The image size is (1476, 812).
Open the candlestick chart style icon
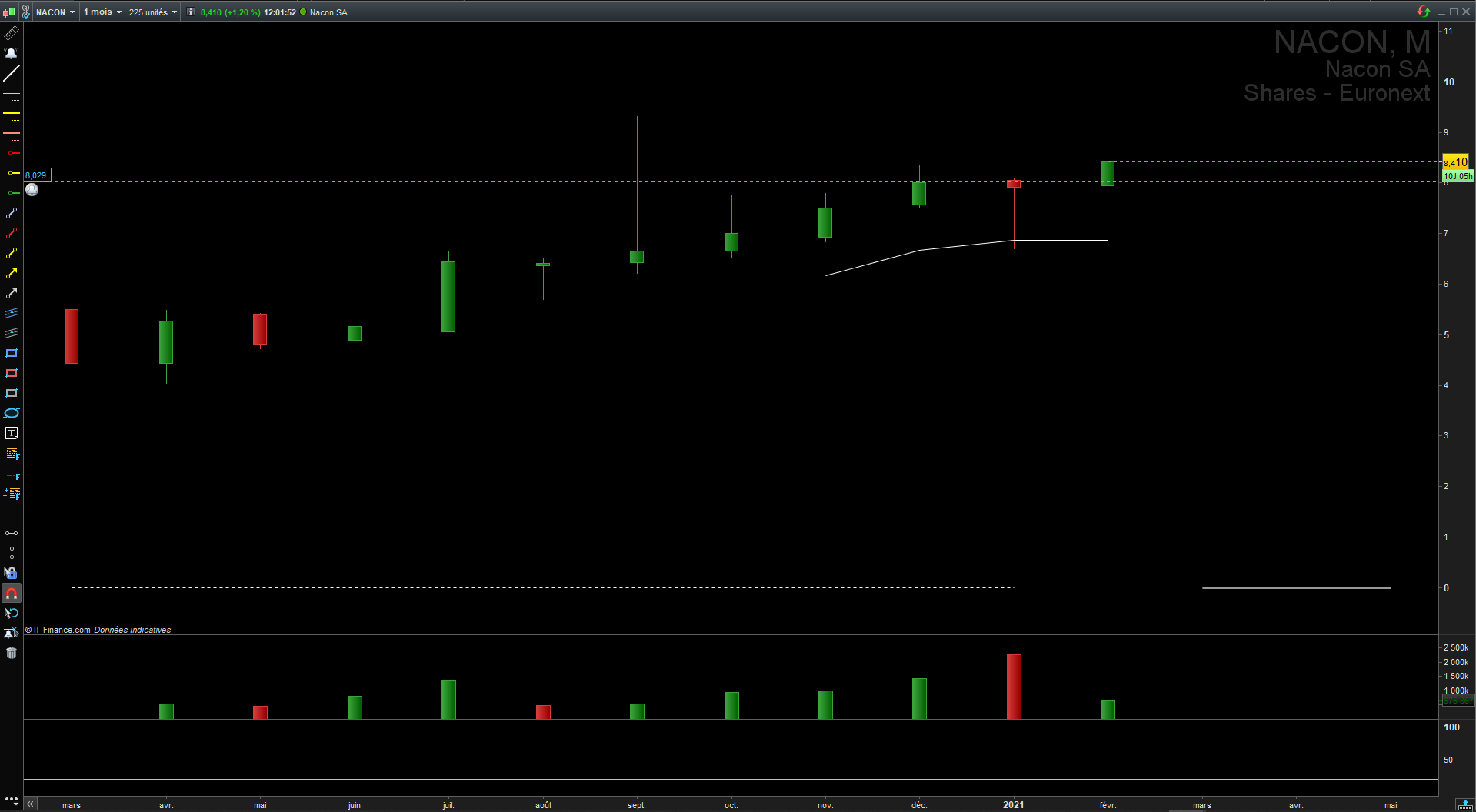pyautogui.click(x=8, y=12)
